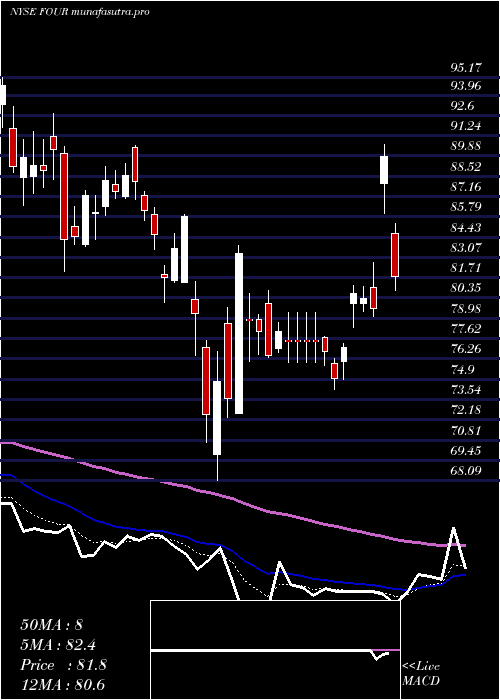Image resolution: width=500 pixels, height=700 pixels.
Task: Select the 95.17 price axis label
Action: [465, 68]
